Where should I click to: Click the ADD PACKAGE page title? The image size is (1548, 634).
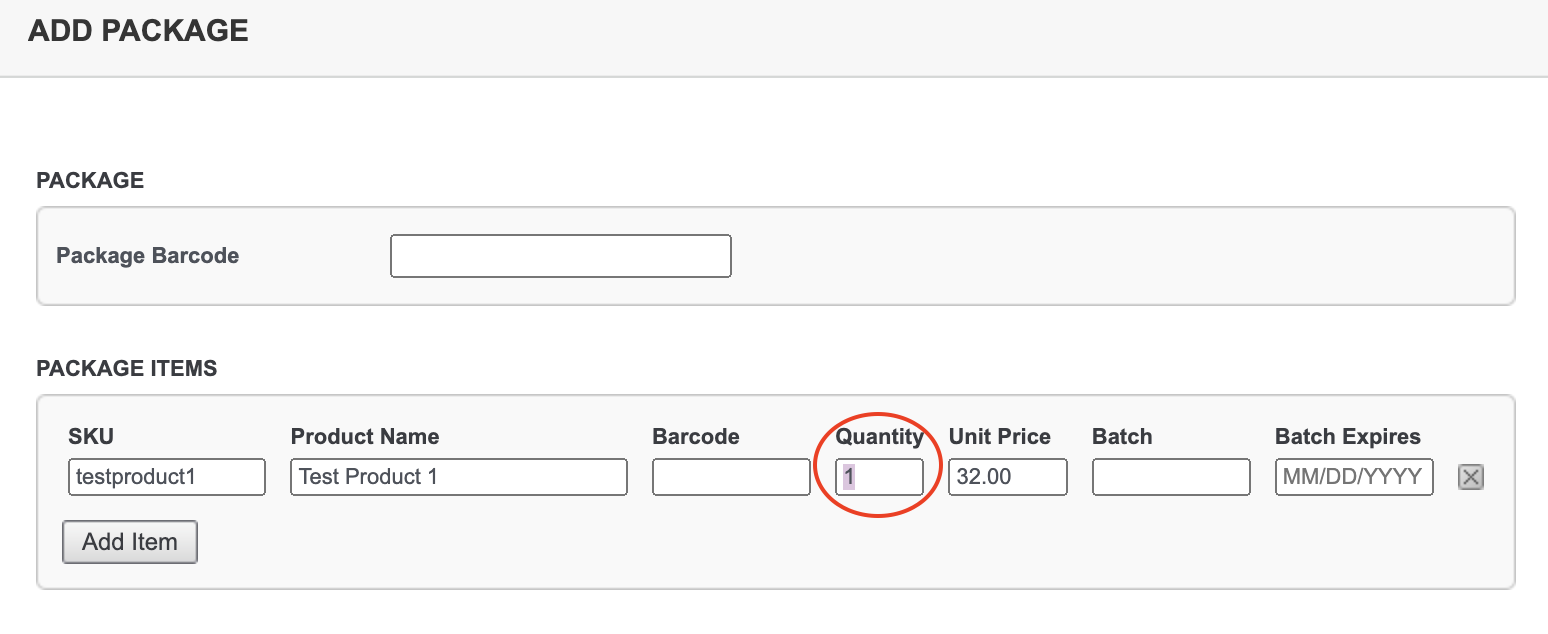[138, 31]
